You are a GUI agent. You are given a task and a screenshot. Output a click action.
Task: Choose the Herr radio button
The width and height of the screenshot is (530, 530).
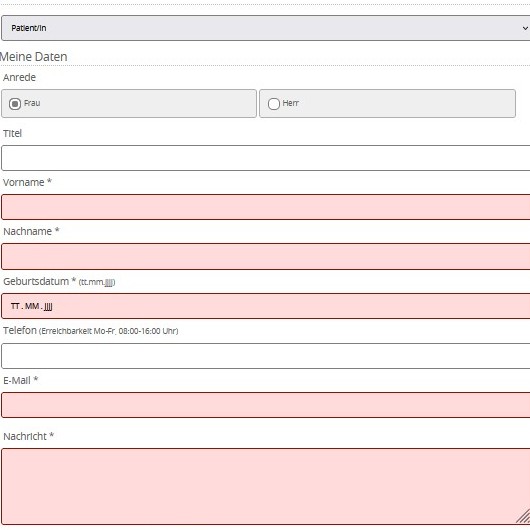click(274, 104)
